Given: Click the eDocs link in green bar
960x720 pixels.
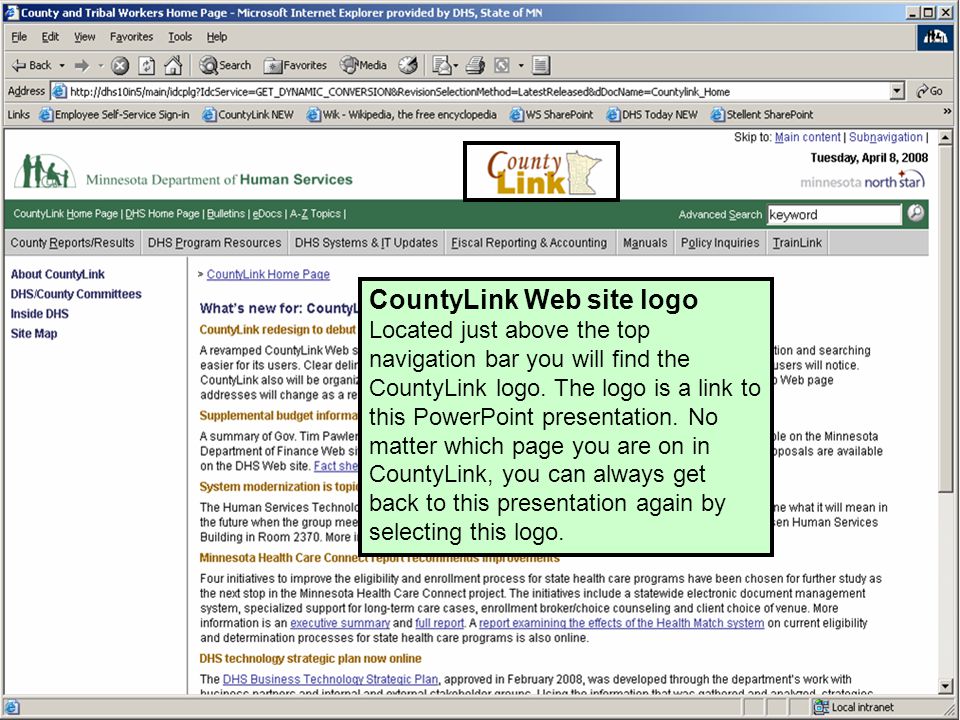Looking at the screenshot, I should tap(267, 214).
